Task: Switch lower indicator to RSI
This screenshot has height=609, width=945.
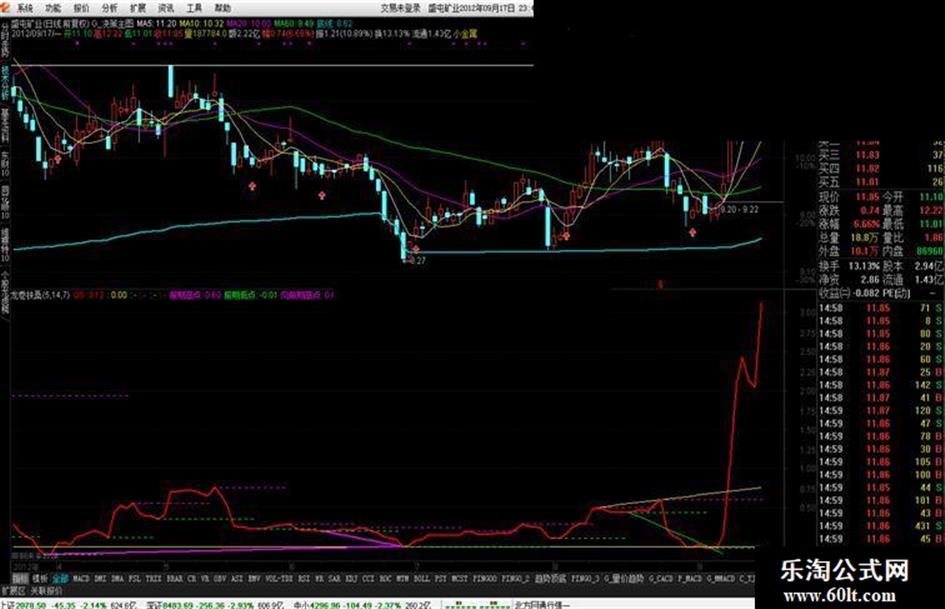Action: click(304, 578)
